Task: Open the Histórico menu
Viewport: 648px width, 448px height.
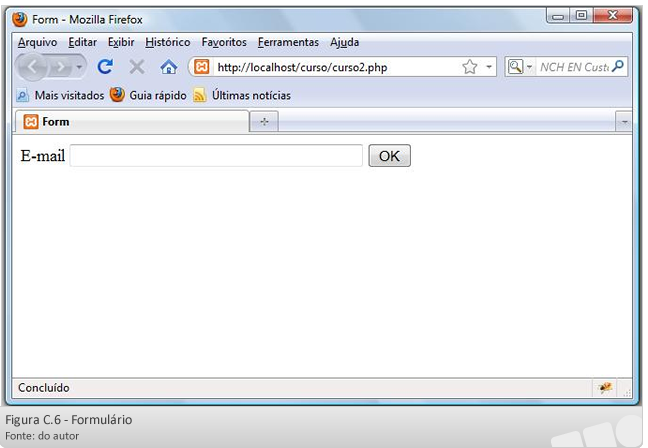Action: coord(168,42)
